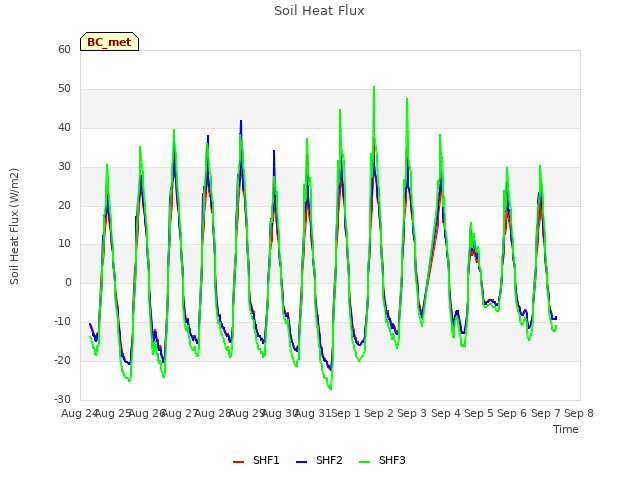This screenshot has width=640, height=480.
Task: Click the blue SHF2 legend color marker
Action: [301, 462]
